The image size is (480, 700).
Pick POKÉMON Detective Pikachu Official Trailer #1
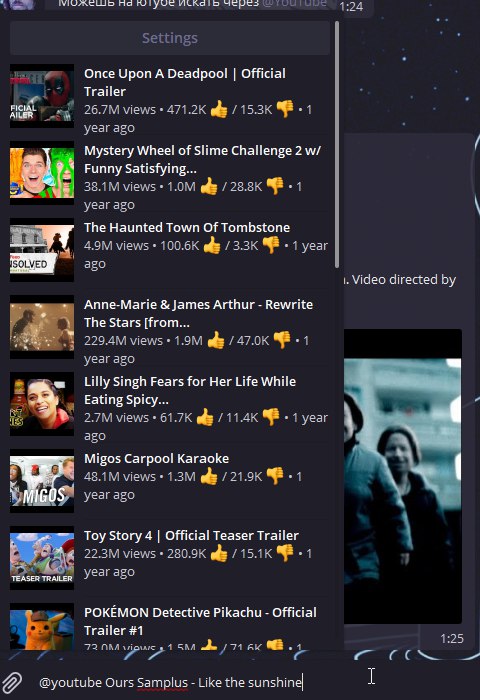coord(170,626)
